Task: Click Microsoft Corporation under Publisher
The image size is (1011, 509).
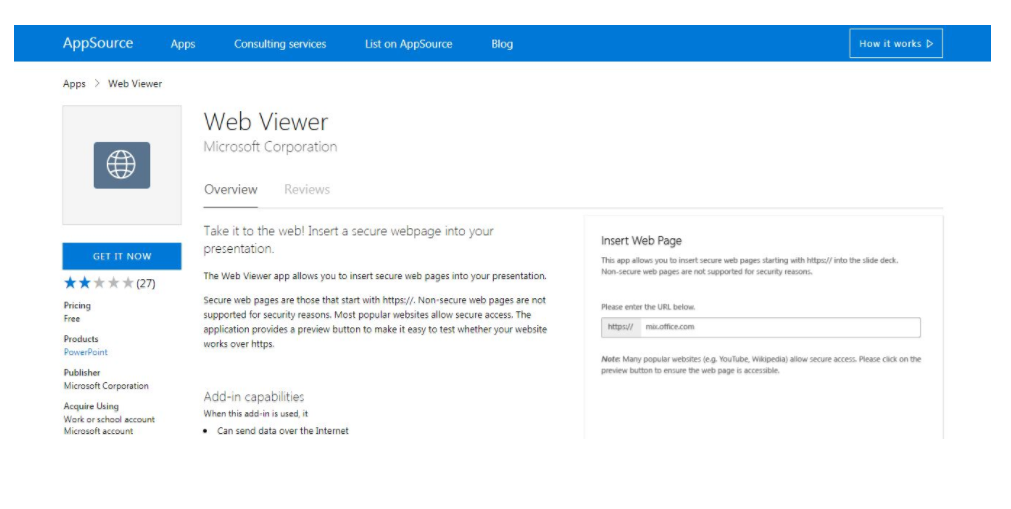Action: click(106, 386)
